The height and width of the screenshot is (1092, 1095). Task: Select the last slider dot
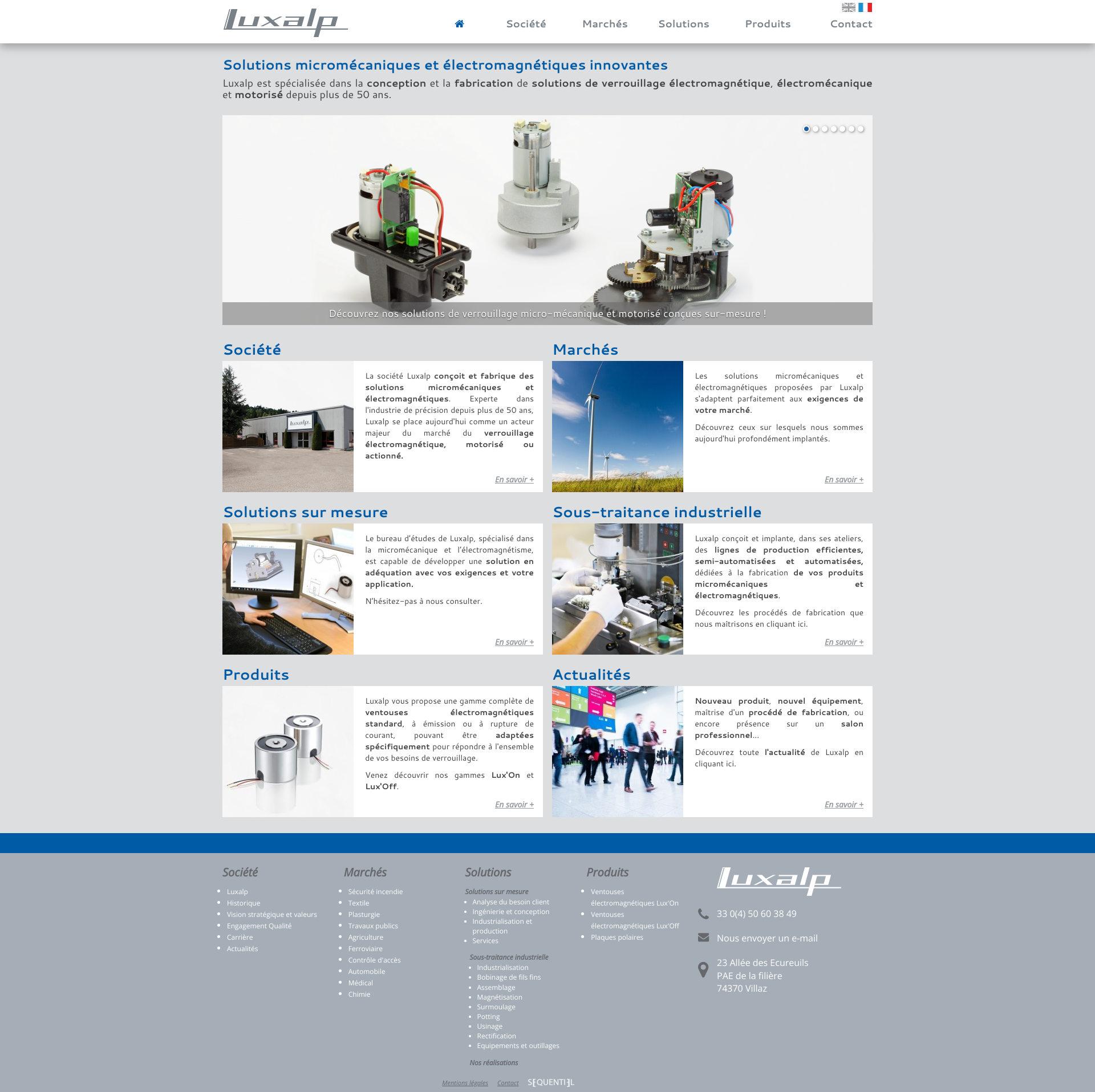(861, 129)
